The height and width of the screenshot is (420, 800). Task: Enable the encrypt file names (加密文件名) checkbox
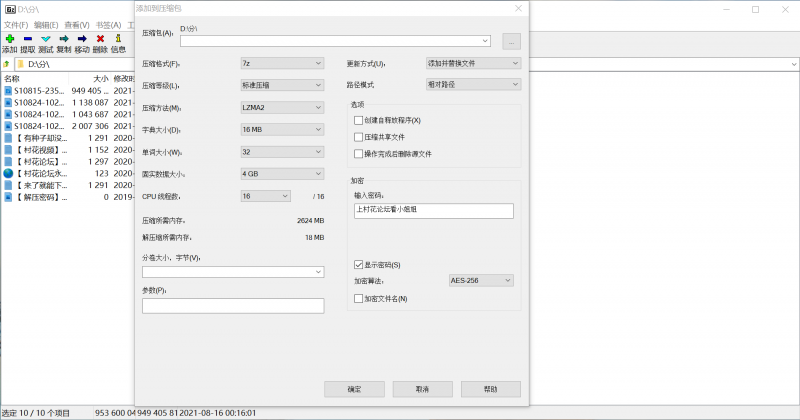(x=359, y=298)
